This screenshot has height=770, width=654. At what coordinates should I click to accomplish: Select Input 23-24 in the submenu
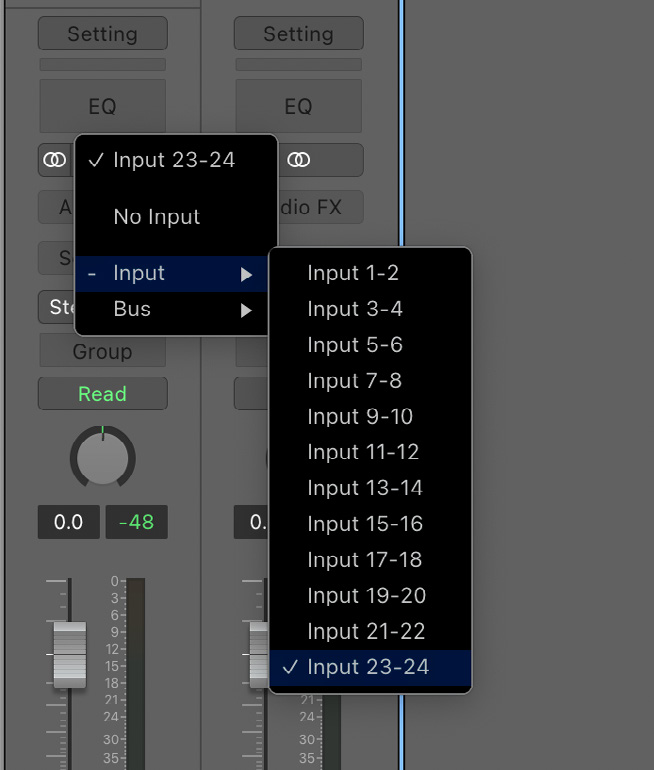pyautogui.click(x=370, y=667)
